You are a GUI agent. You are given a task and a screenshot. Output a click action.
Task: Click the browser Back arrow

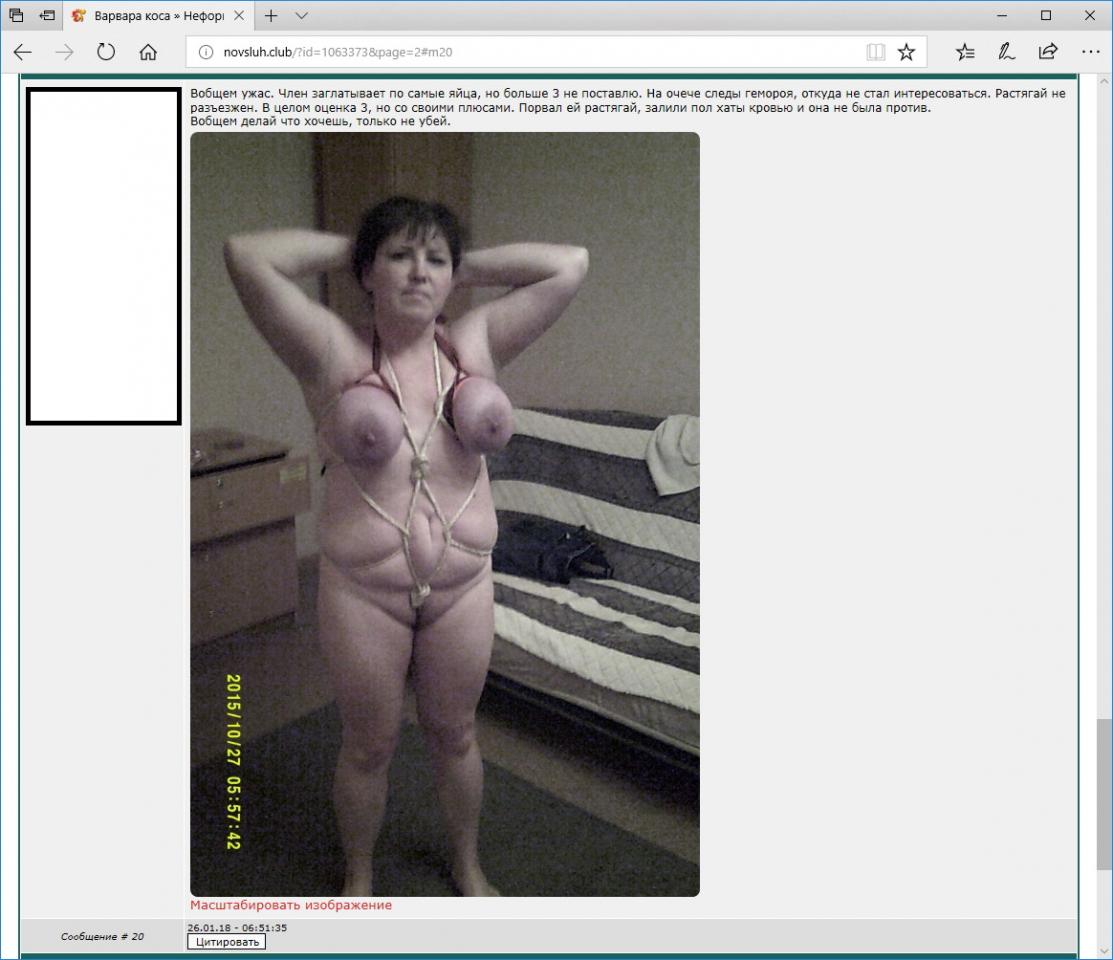click(x=22, y=52)
